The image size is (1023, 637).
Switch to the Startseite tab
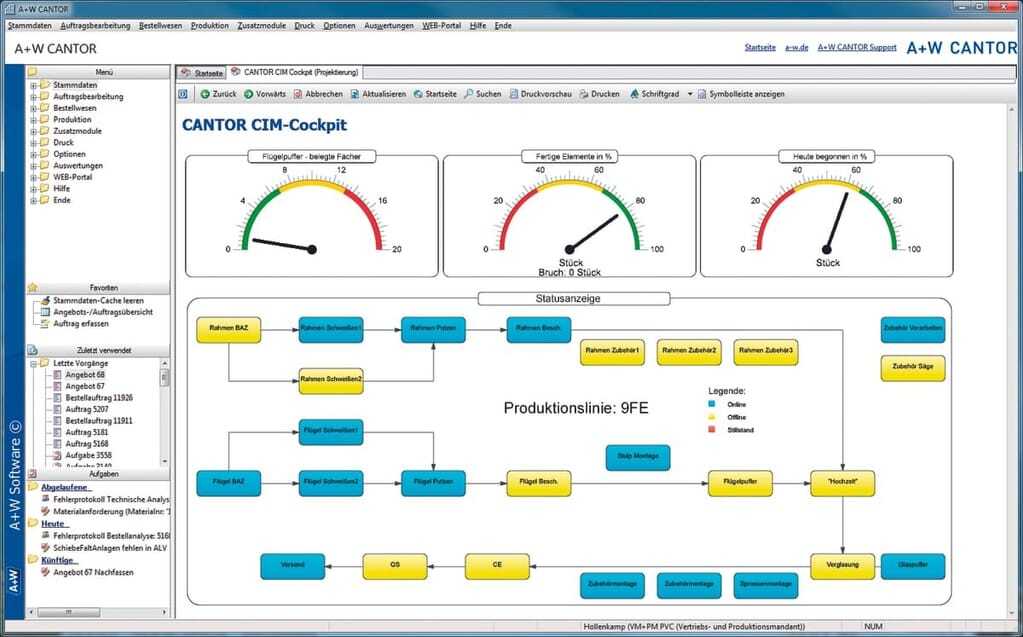tap(202, 73)
